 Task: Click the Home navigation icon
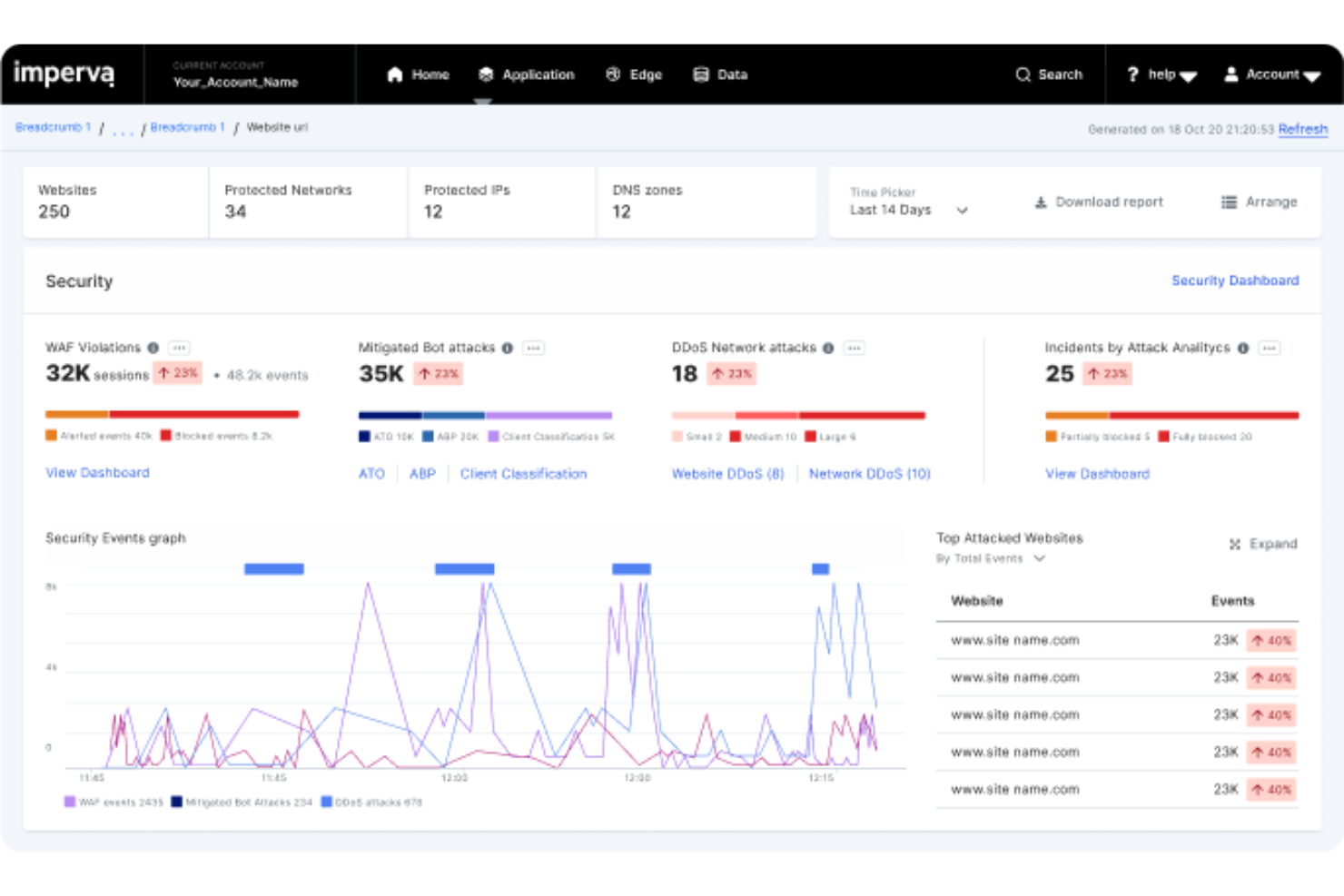click(x=395, y=74)
